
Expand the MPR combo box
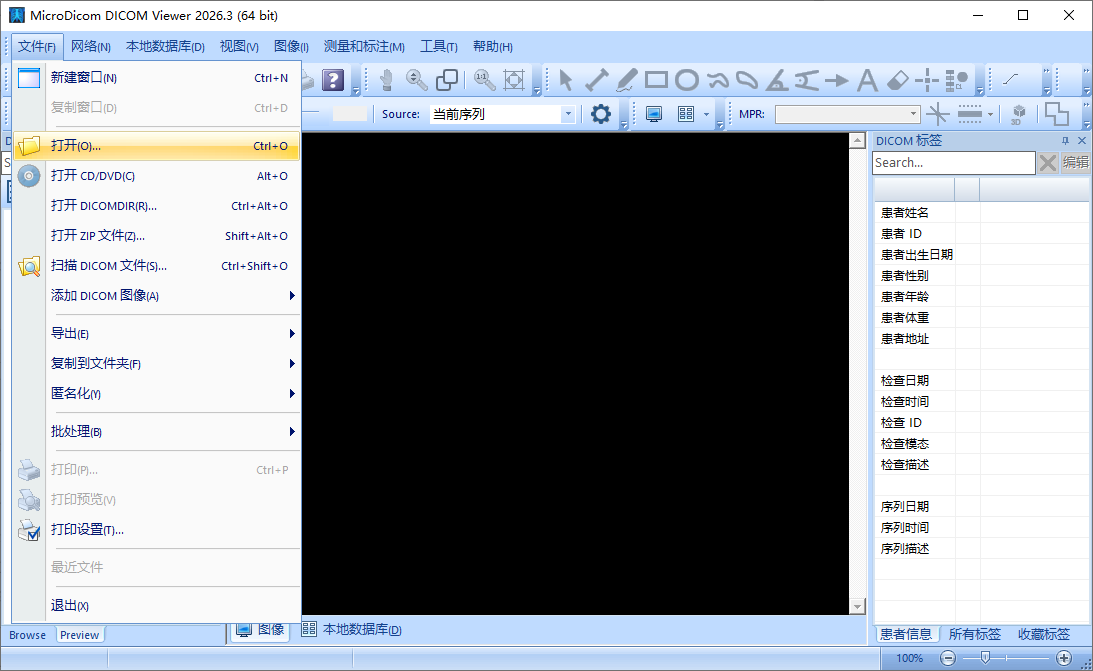click(x=848, y=114)
